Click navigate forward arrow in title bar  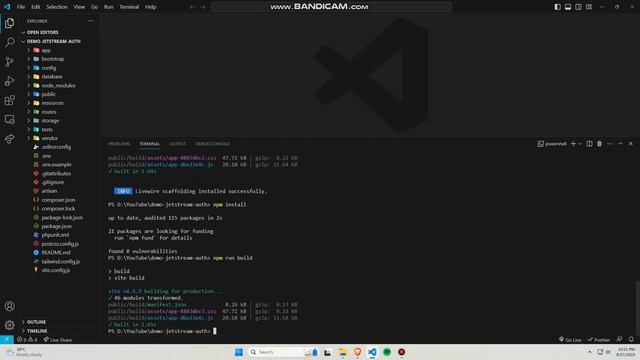(x=203, y=7)
